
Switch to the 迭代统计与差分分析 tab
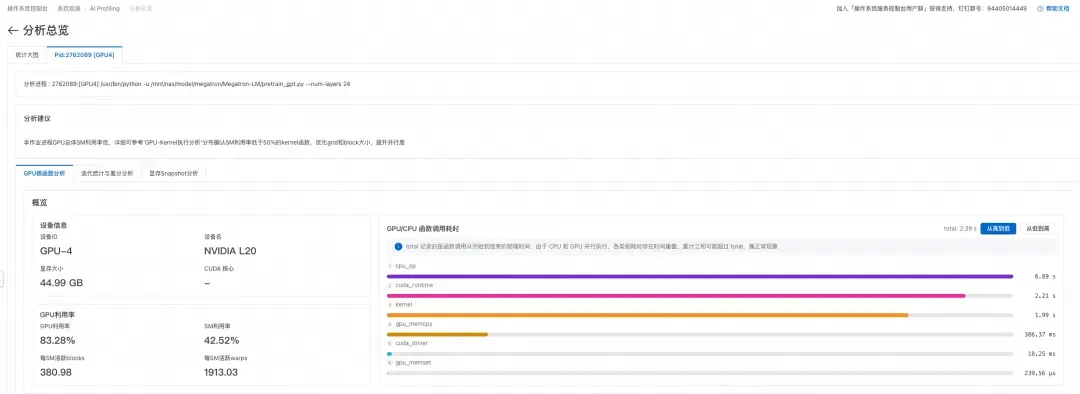107,174
